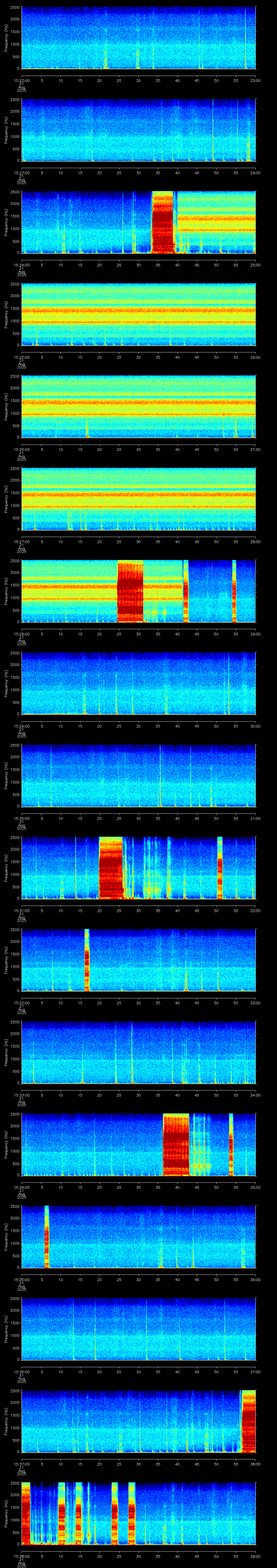Click the red burst ending the 15:37 panel

(248, 1421)
